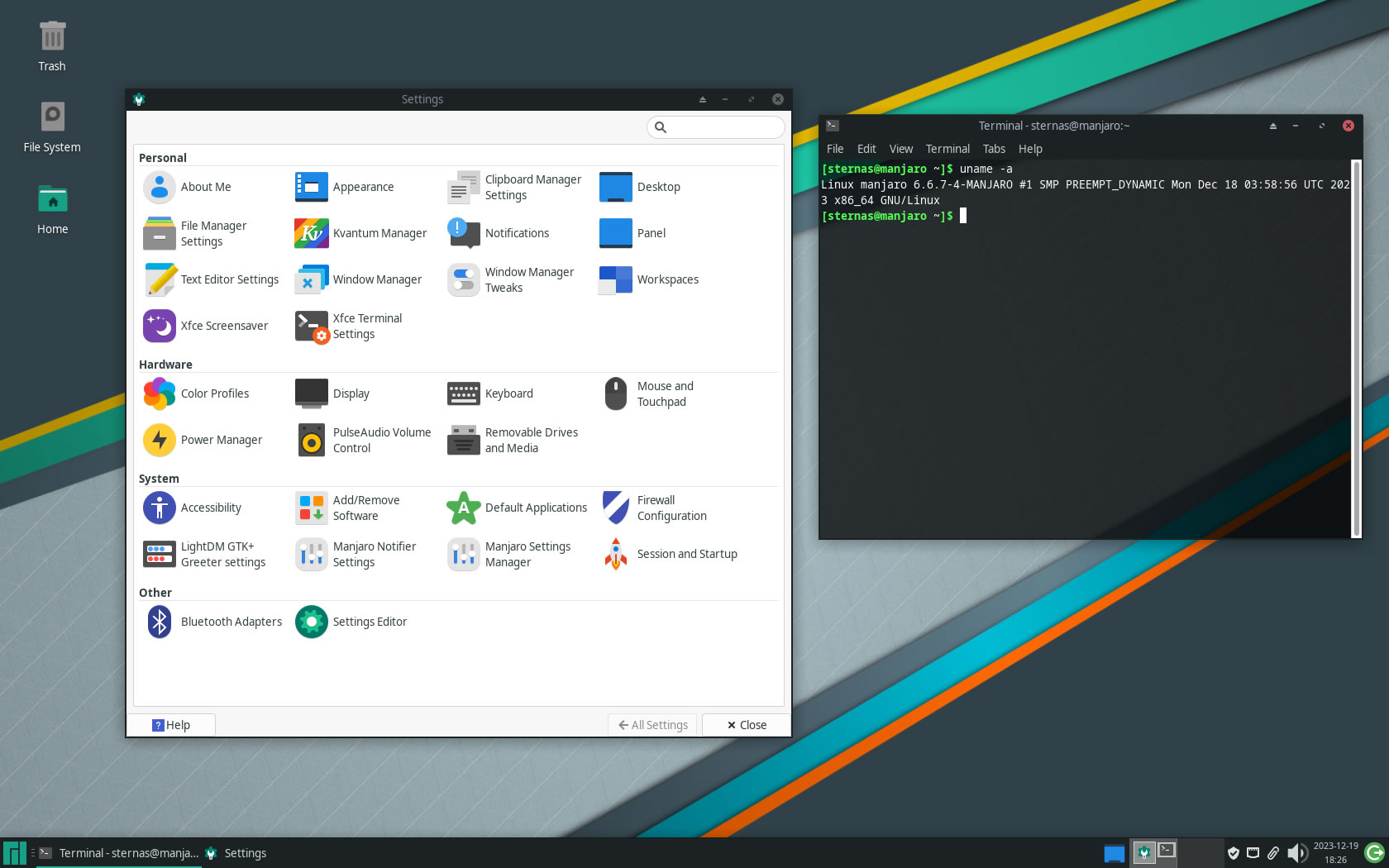
Task: Open the File System desktop icon
Action: pos(52,127)
